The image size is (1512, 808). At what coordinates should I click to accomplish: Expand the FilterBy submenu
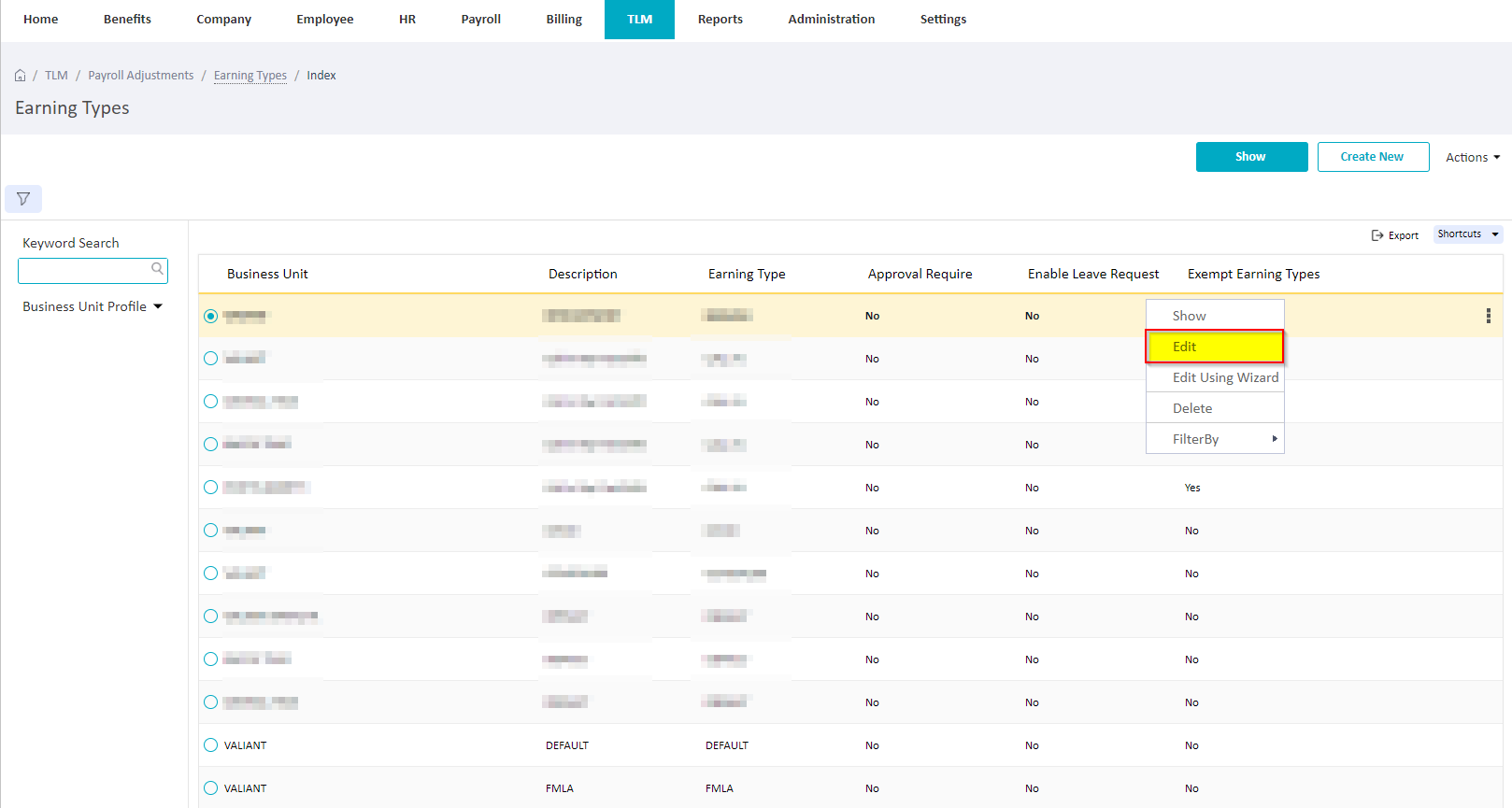coord(1215,439)
